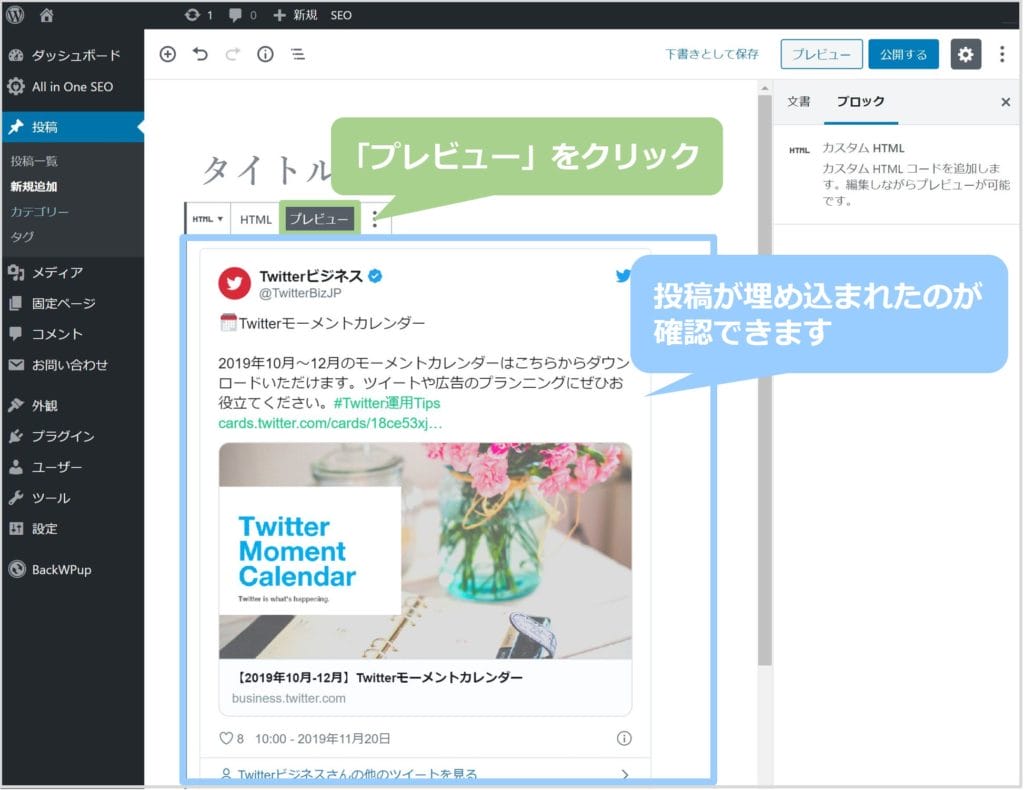The height and width of the screenshot is (790, 1024).
Task: Click the 【2019年10月-12月】 card title
Action: tap(377, 678)
